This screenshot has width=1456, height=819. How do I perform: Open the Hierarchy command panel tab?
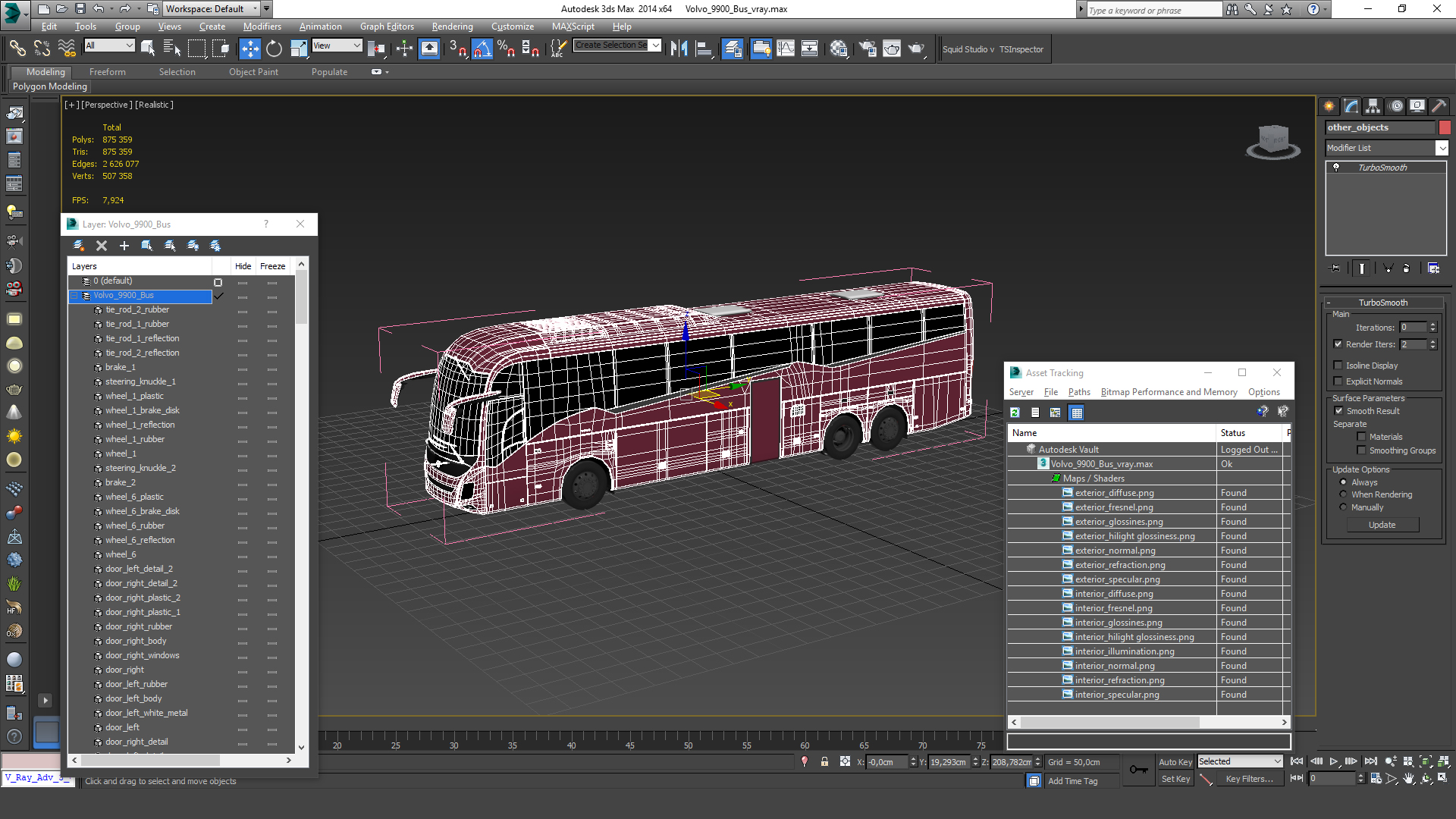tap(1373, 106)
